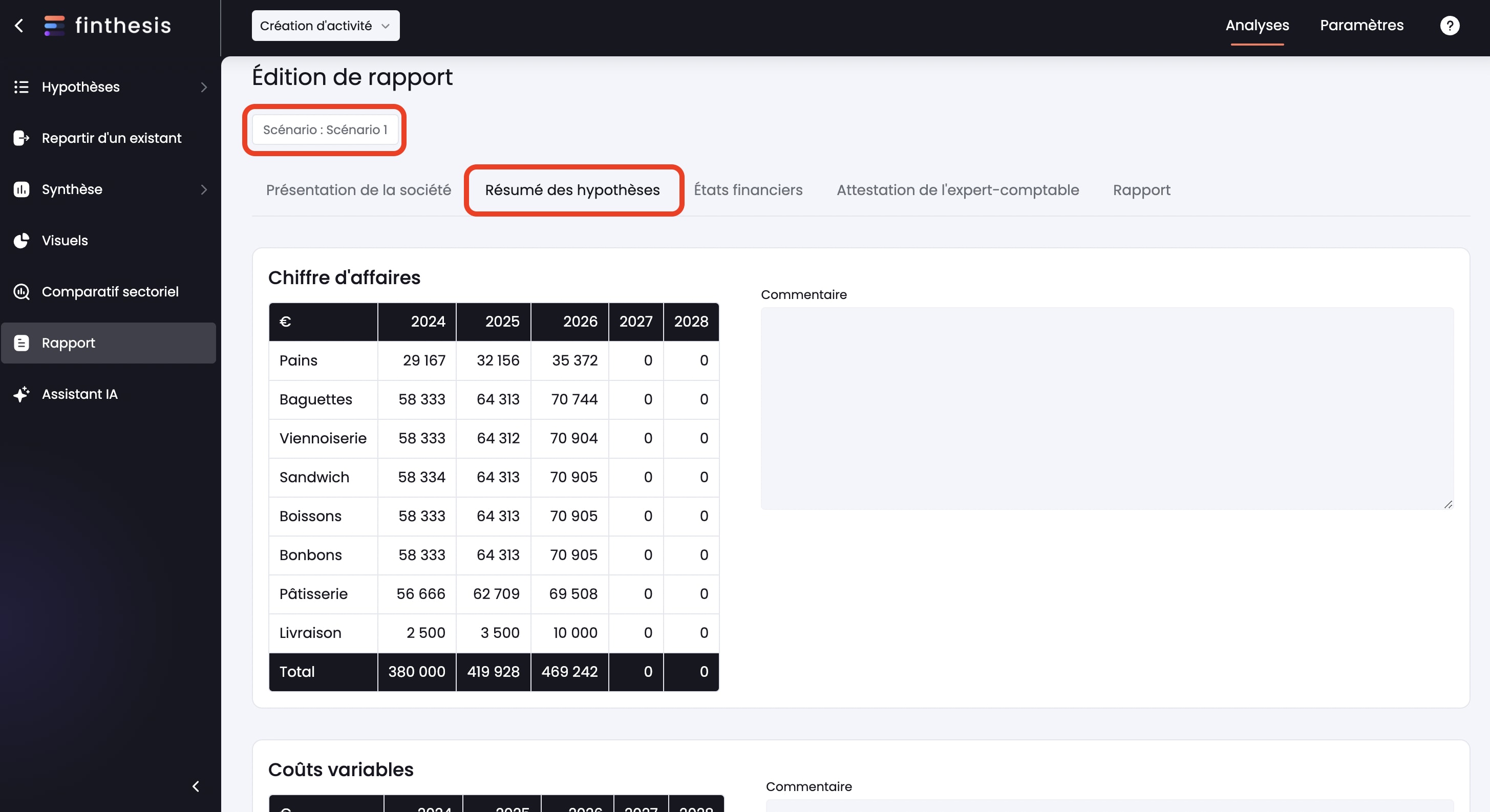The width and height of the screenshot is (1490, 812).
Task: Click Viennoiserie 2025 value 64 312
Action: point(498,438)
